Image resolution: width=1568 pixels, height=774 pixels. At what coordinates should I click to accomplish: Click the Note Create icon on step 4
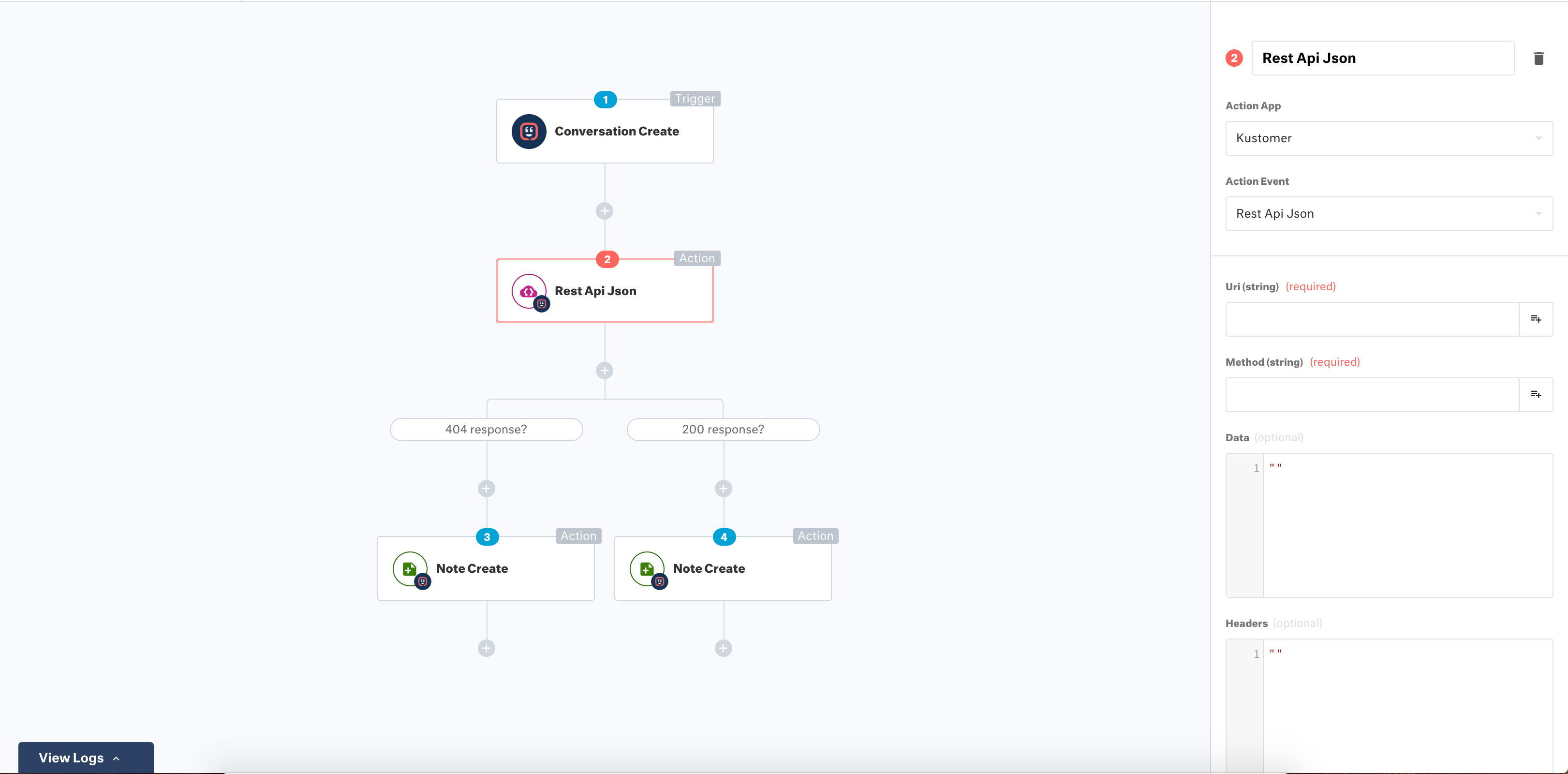point(648,567)
